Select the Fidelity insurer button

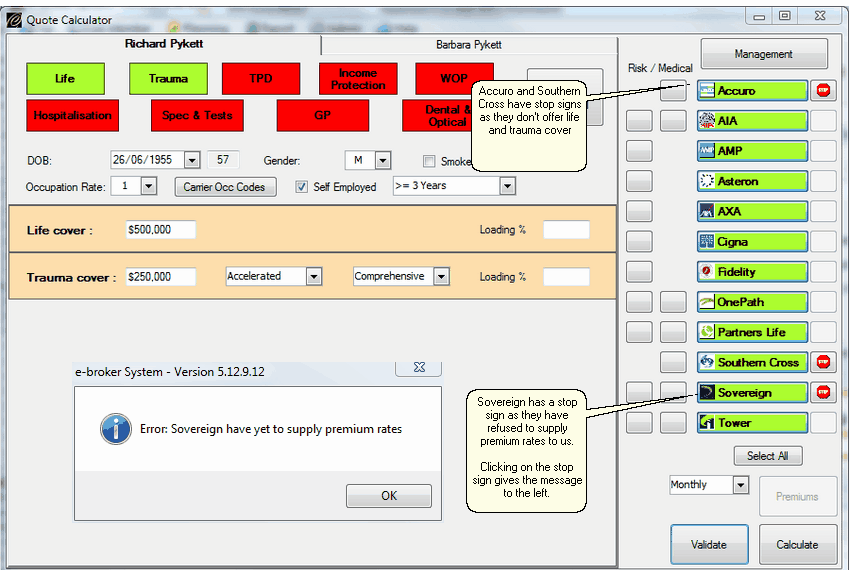[x=752, y=271]
